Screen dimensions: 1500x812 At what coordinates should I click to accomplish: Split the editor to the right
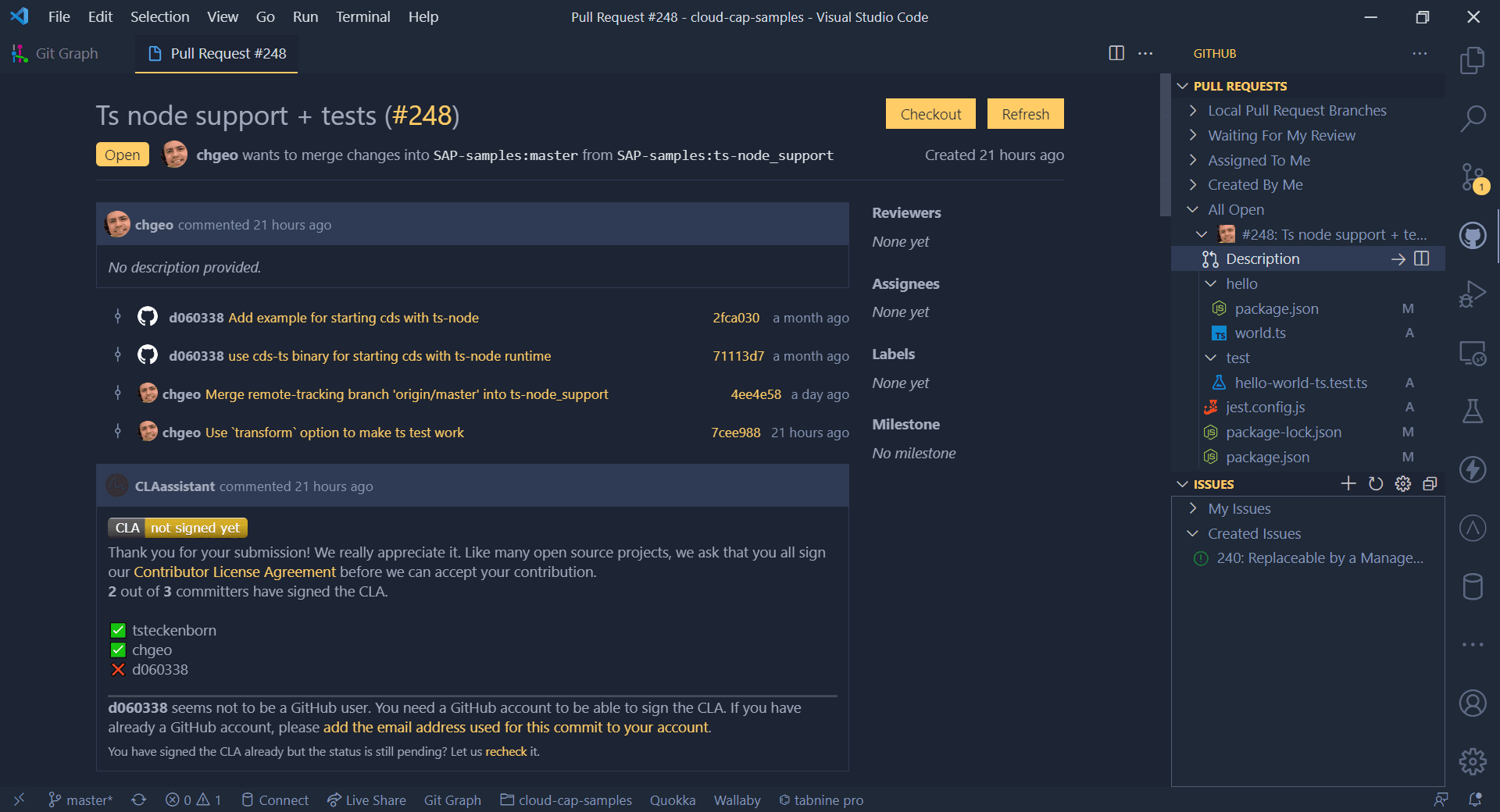1116,53
